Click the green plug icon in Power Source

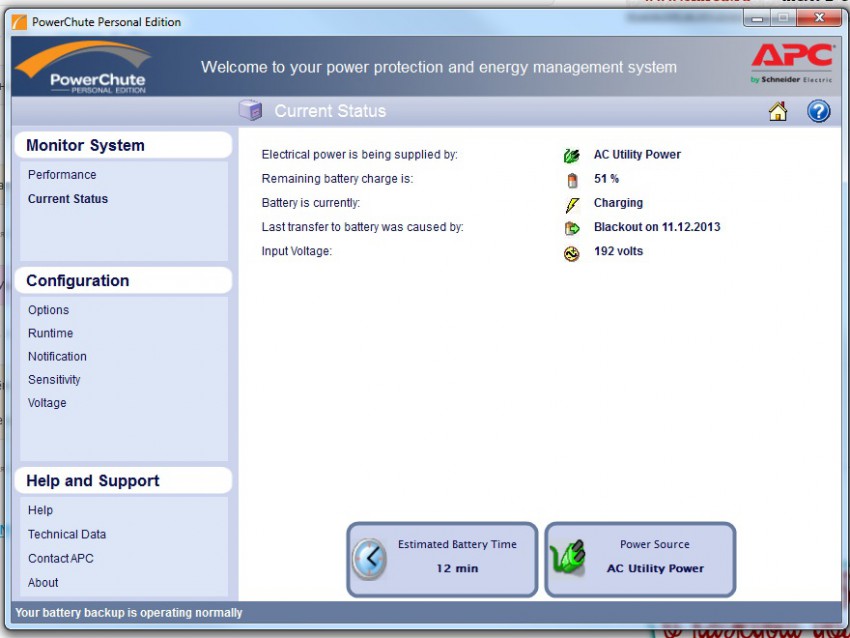click(568, 558)
